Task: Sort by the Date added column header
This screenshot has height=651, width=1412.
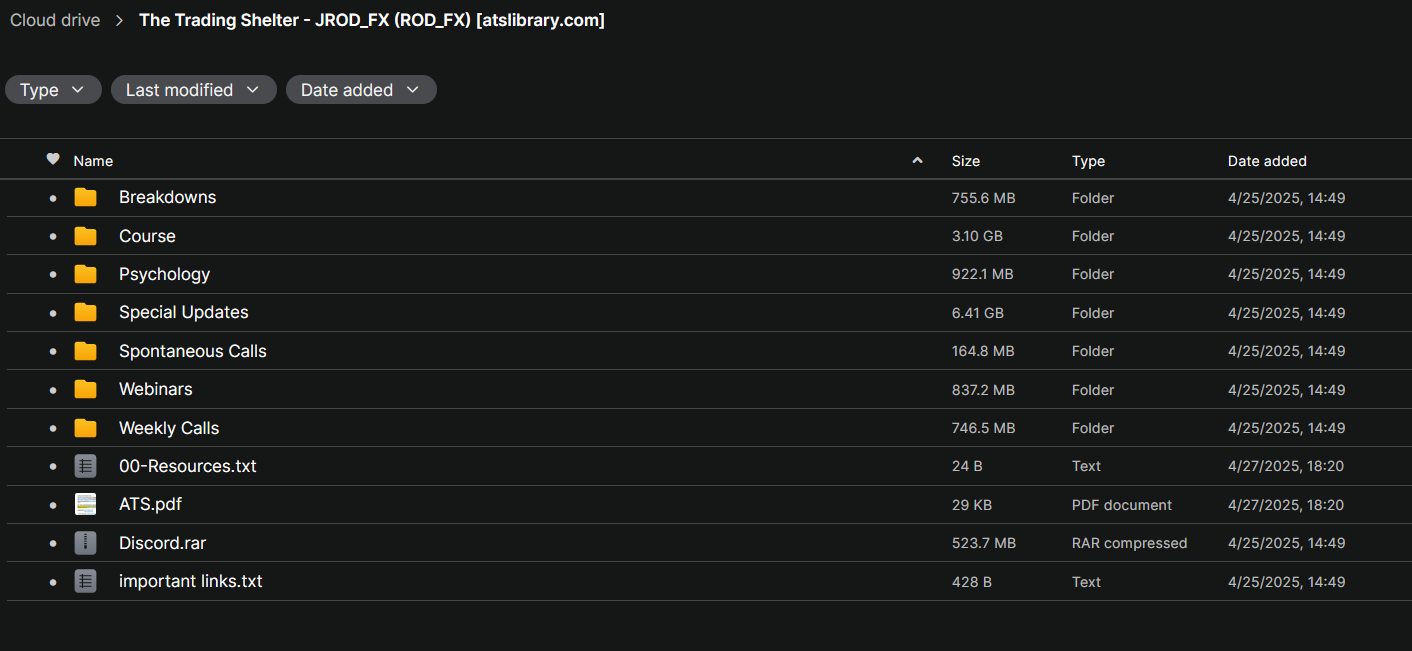Action: click(1267, 161)
